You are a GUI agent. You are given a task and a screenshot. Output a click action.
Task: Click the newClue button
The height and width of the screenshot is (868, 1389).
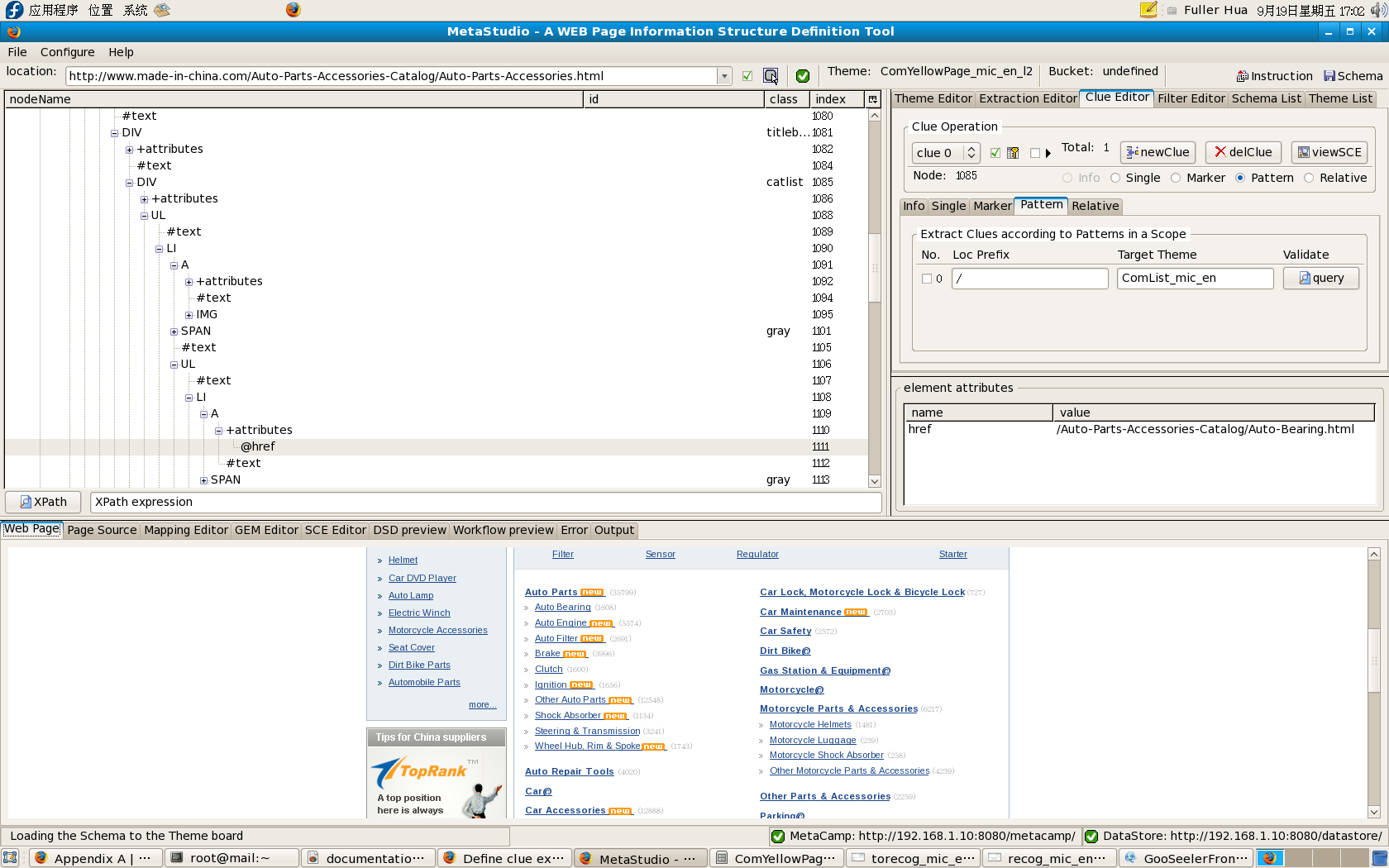coord(1157,152)
